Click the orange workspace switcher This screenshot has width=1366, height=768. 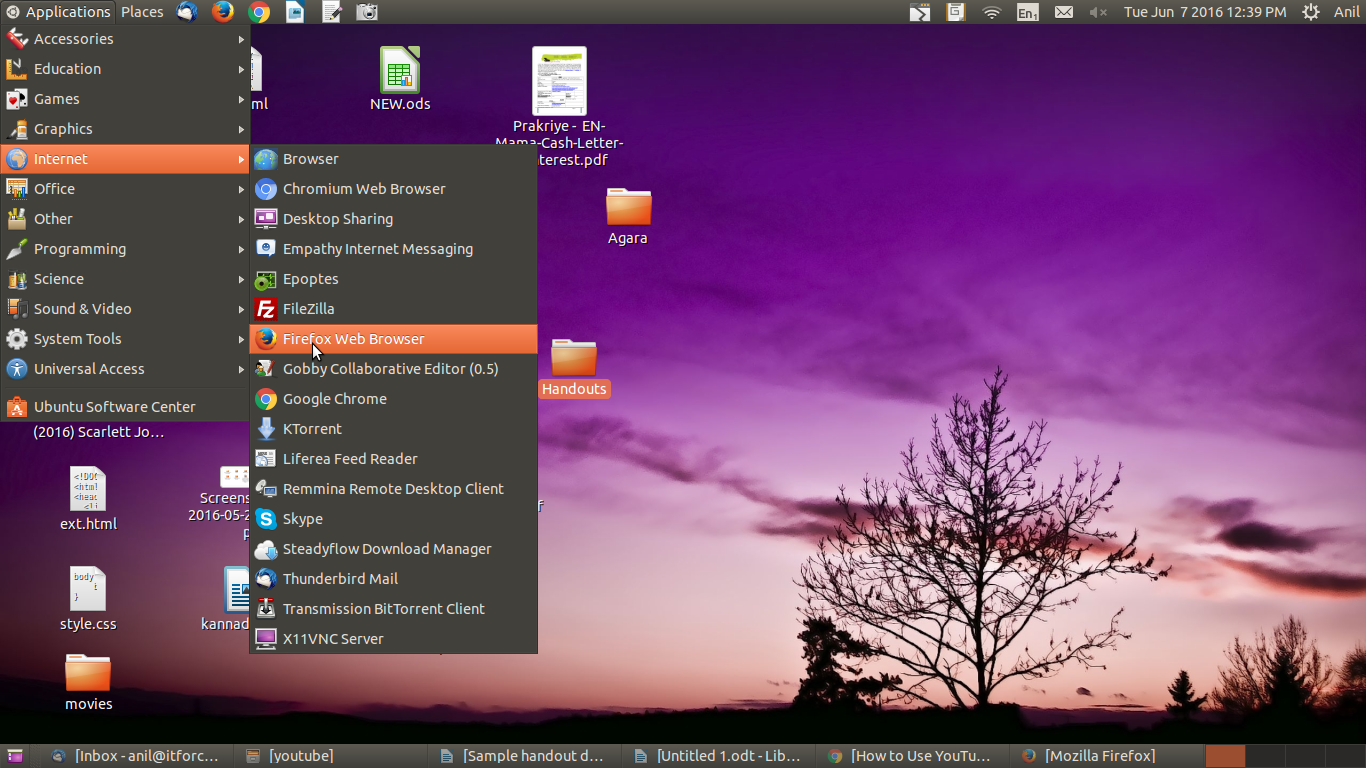tap(1225, 756)
